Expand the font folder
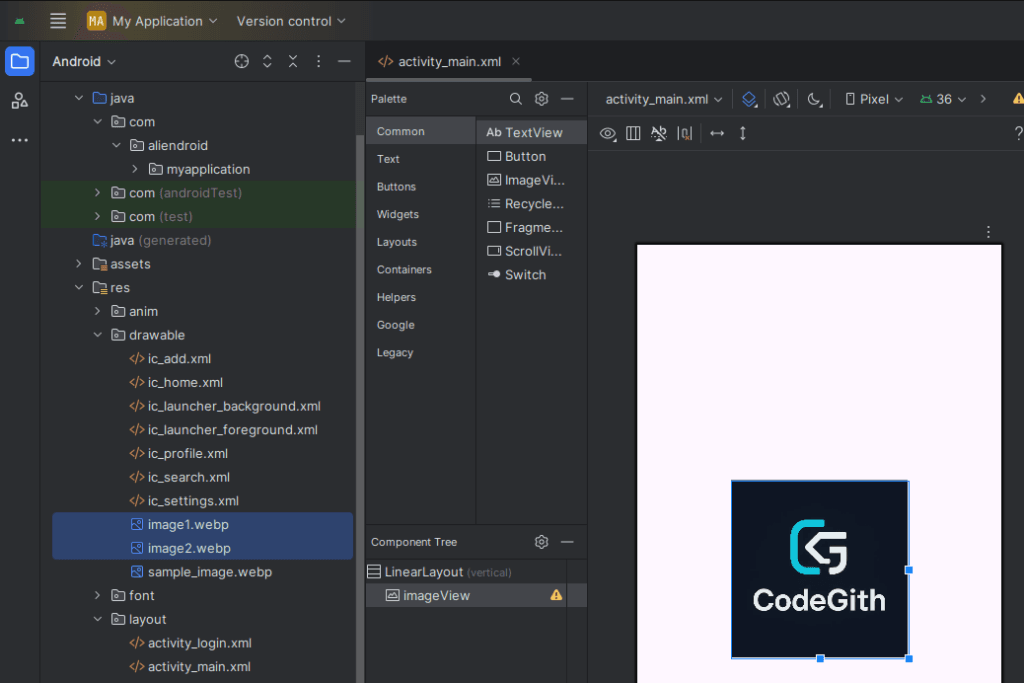Screen dimensions: 1024x683 [x=98, y=596]
